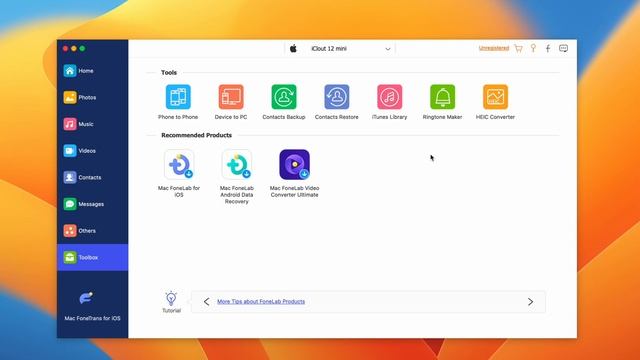This screenshot has height=360, width=640.
Task: Open Messages section in sidebar
Action: 92,204
